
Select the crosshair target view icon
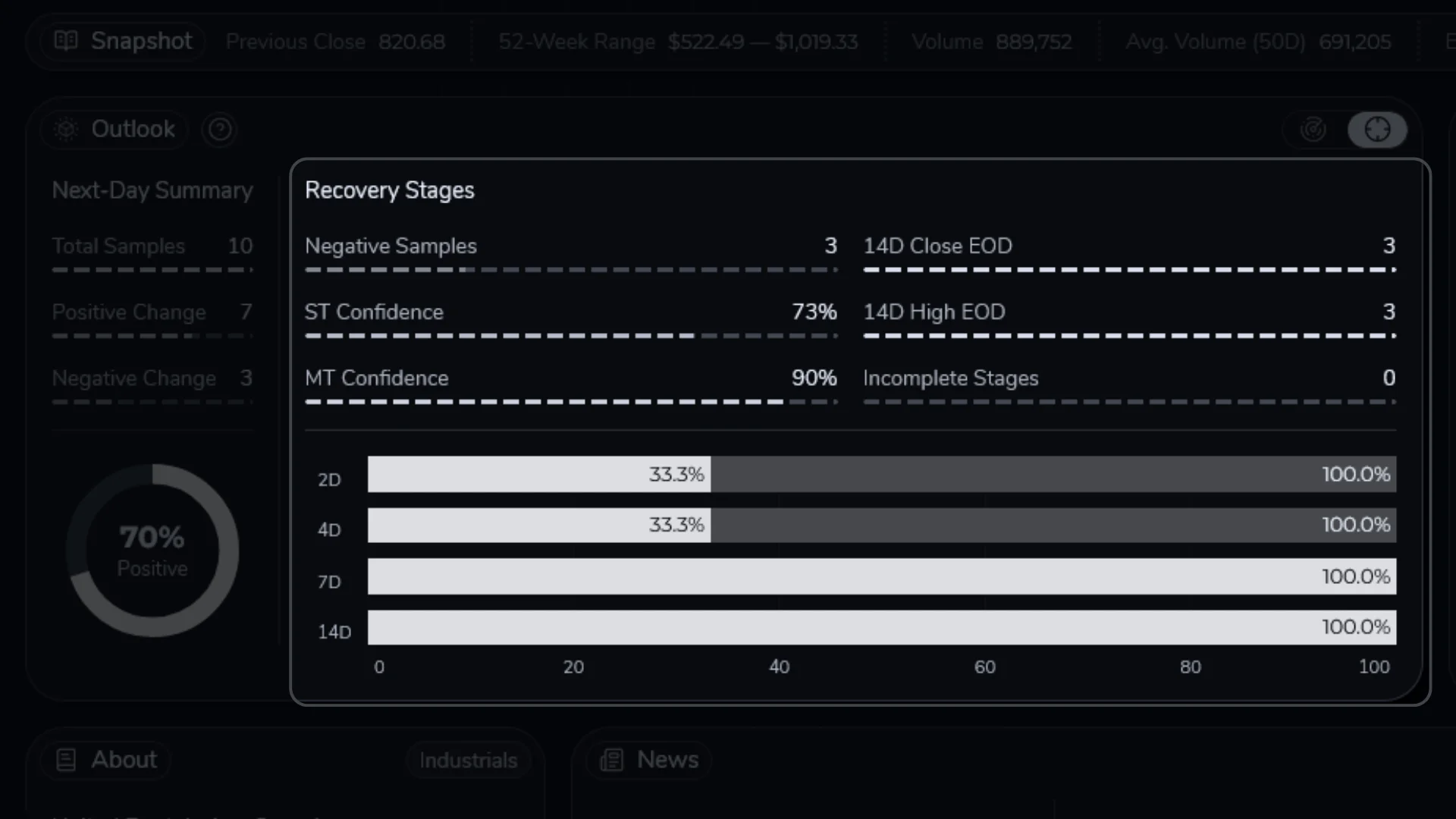click(1377, 130)
